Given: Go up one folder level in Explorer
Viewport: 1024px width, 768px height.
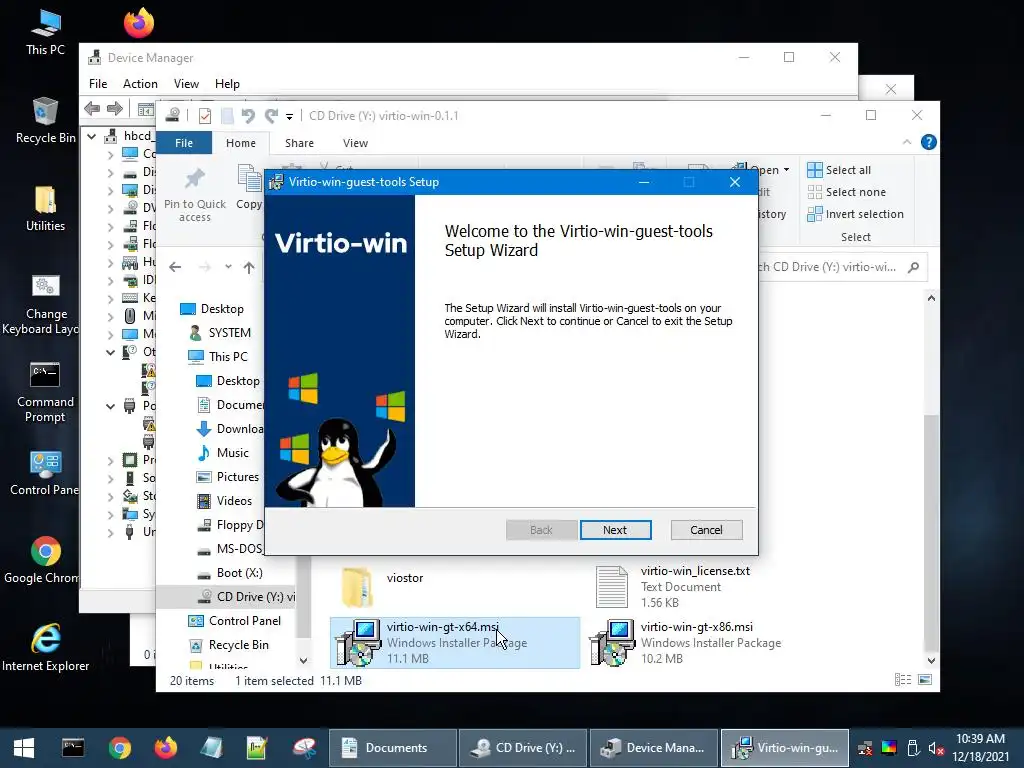Looking at the screenshot, I should [x=249, y=267].
